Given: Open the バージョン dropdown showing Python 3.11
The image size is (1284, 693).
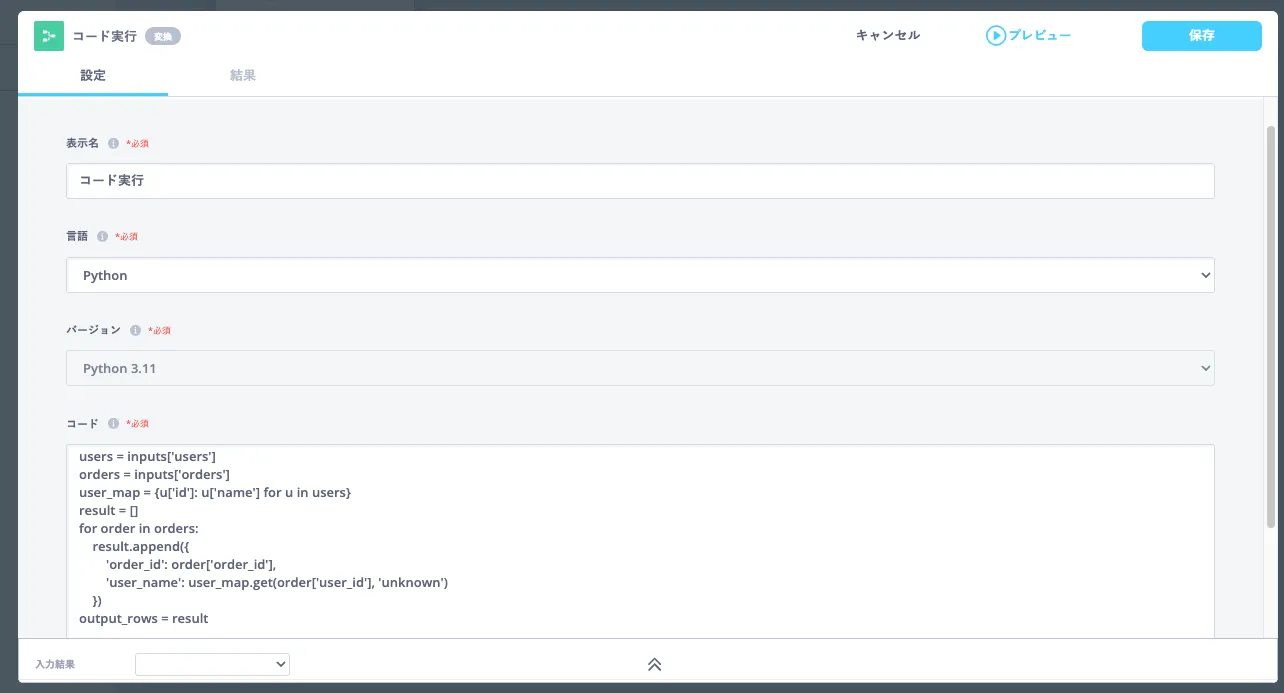Looking at the screenshot, I should [x=640, y=368].
